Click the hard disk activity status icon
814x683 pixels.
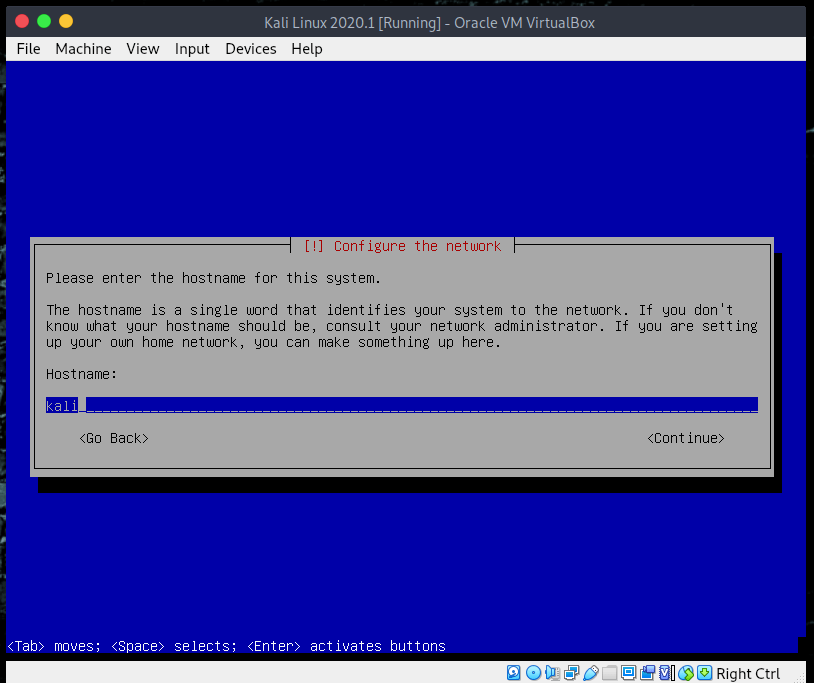pos(513,673)
